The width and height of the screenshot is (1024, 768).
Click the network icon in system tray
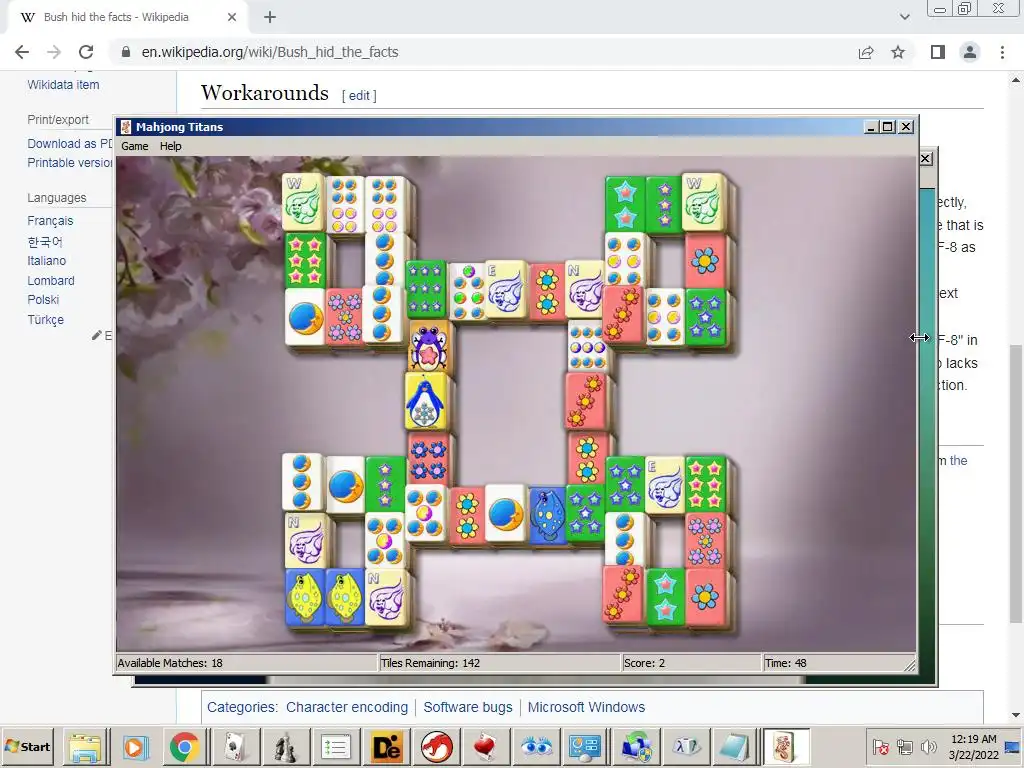(904, 746)
